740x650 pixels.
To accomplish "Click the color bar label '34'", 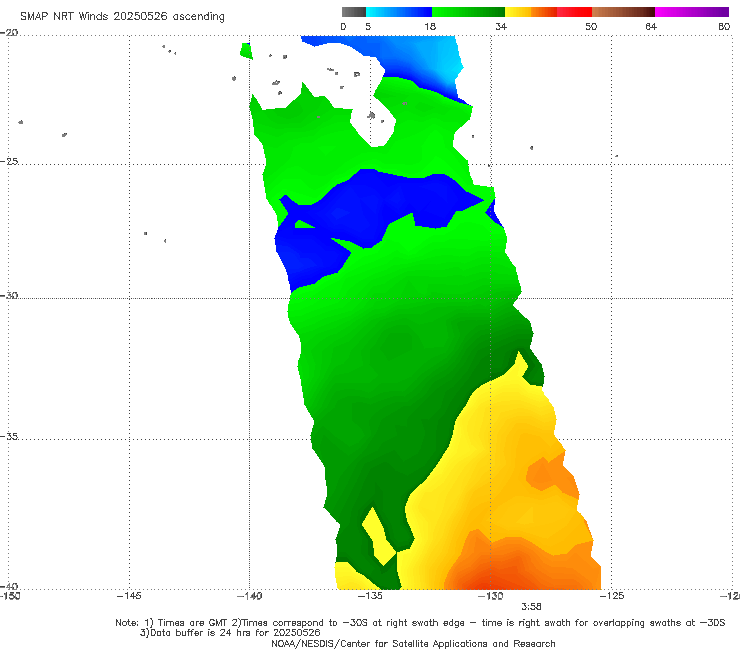I will pos(501,27).
